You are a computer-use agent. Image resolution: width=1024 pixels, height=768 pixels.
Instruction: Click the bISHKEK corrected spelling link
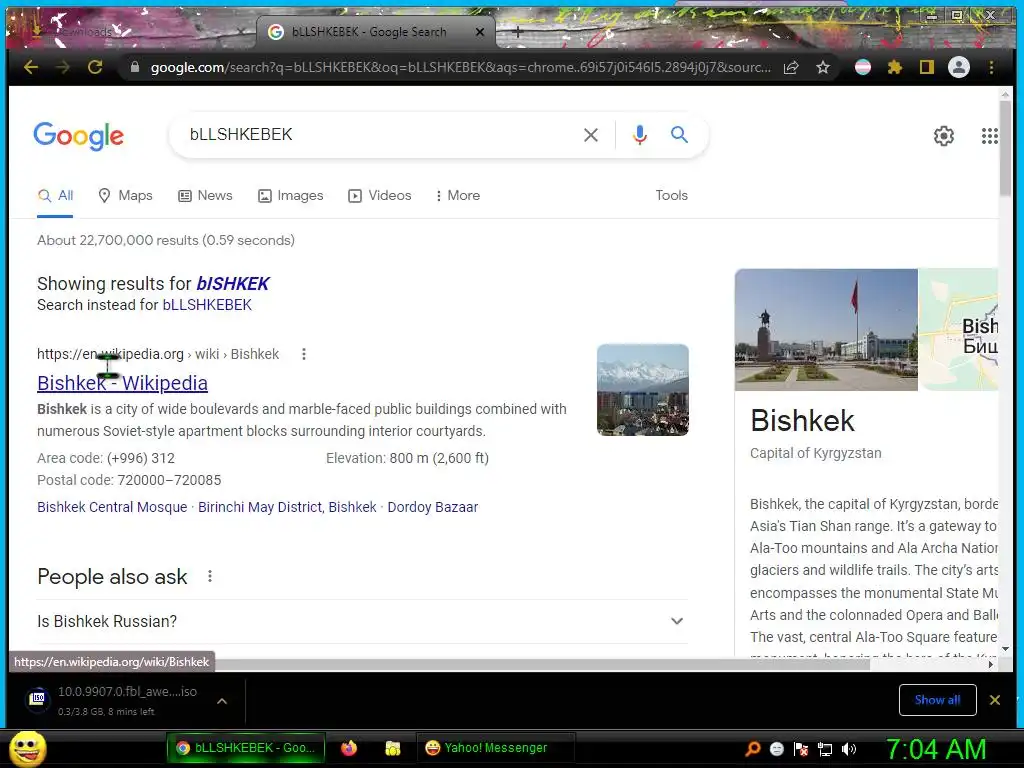click(233, 283)
